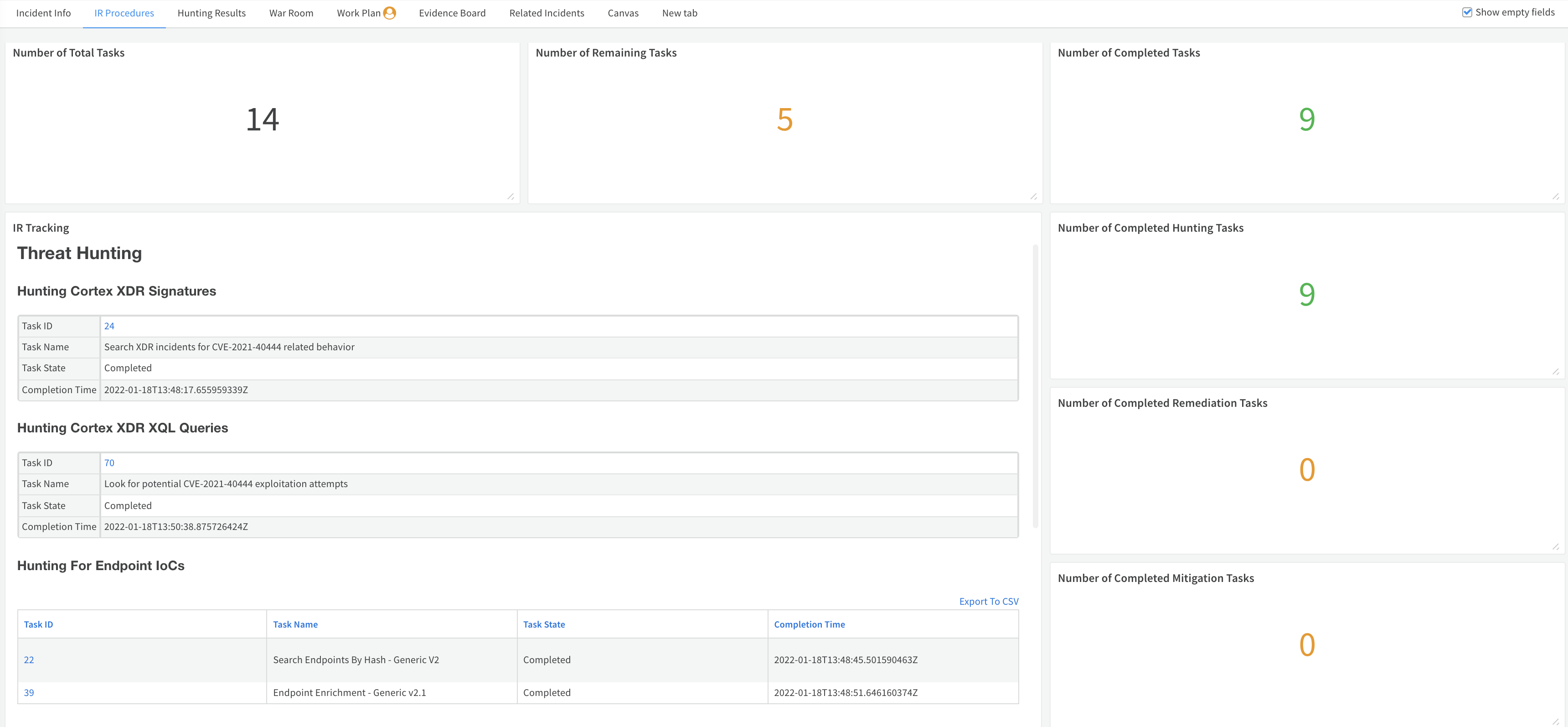Toggle the Show empty fields checkbox
Screen dimensions: 1568x727
pyautogui.click(x=1467, y=12)
